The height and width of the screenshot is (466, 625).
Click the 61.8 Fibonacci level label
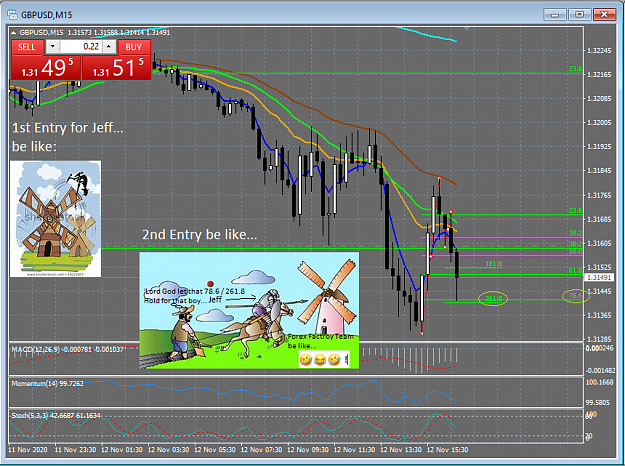tap(575, 270)
